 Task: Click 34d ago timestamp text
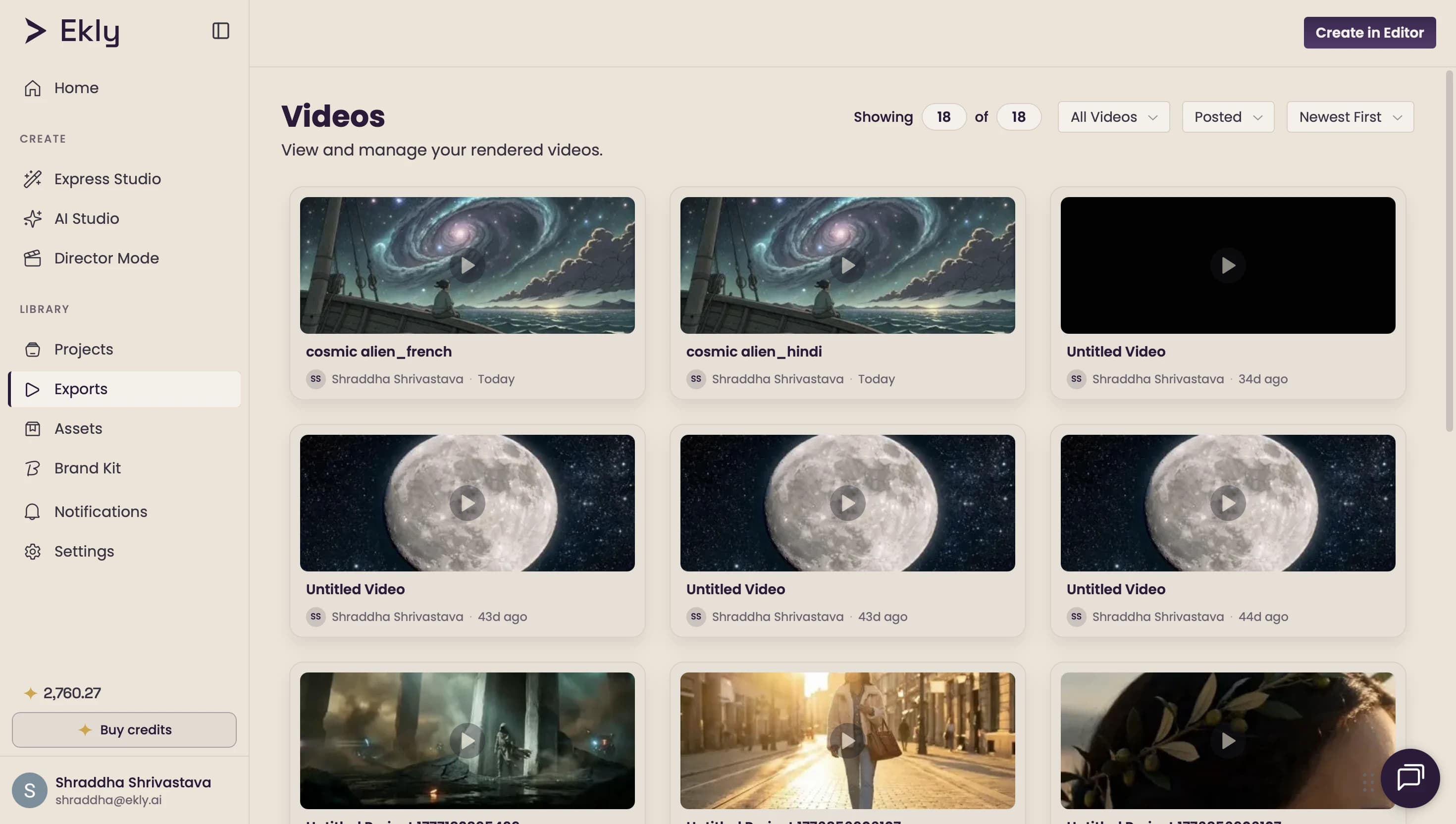click(x=1262, y=379)
